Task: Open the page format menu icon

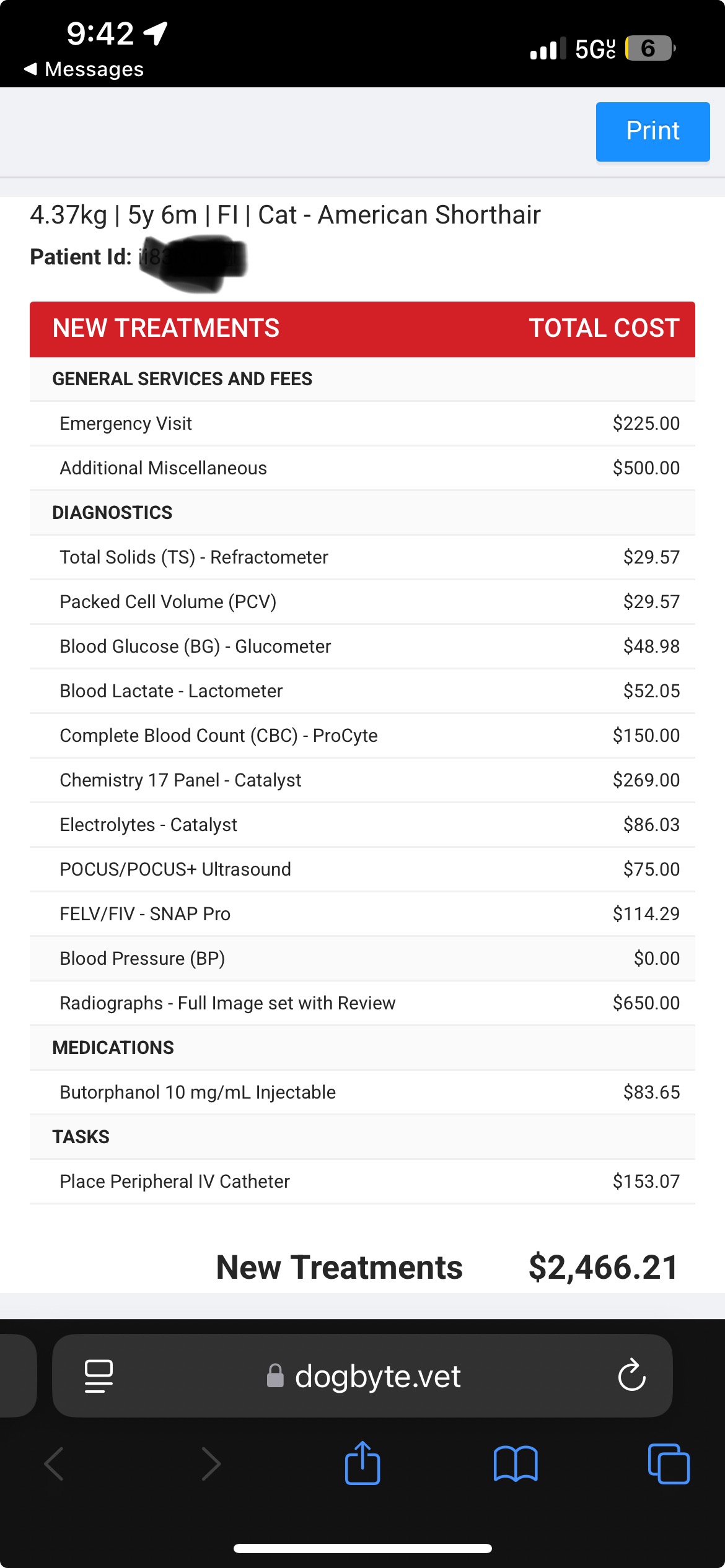Action: 99,1375
